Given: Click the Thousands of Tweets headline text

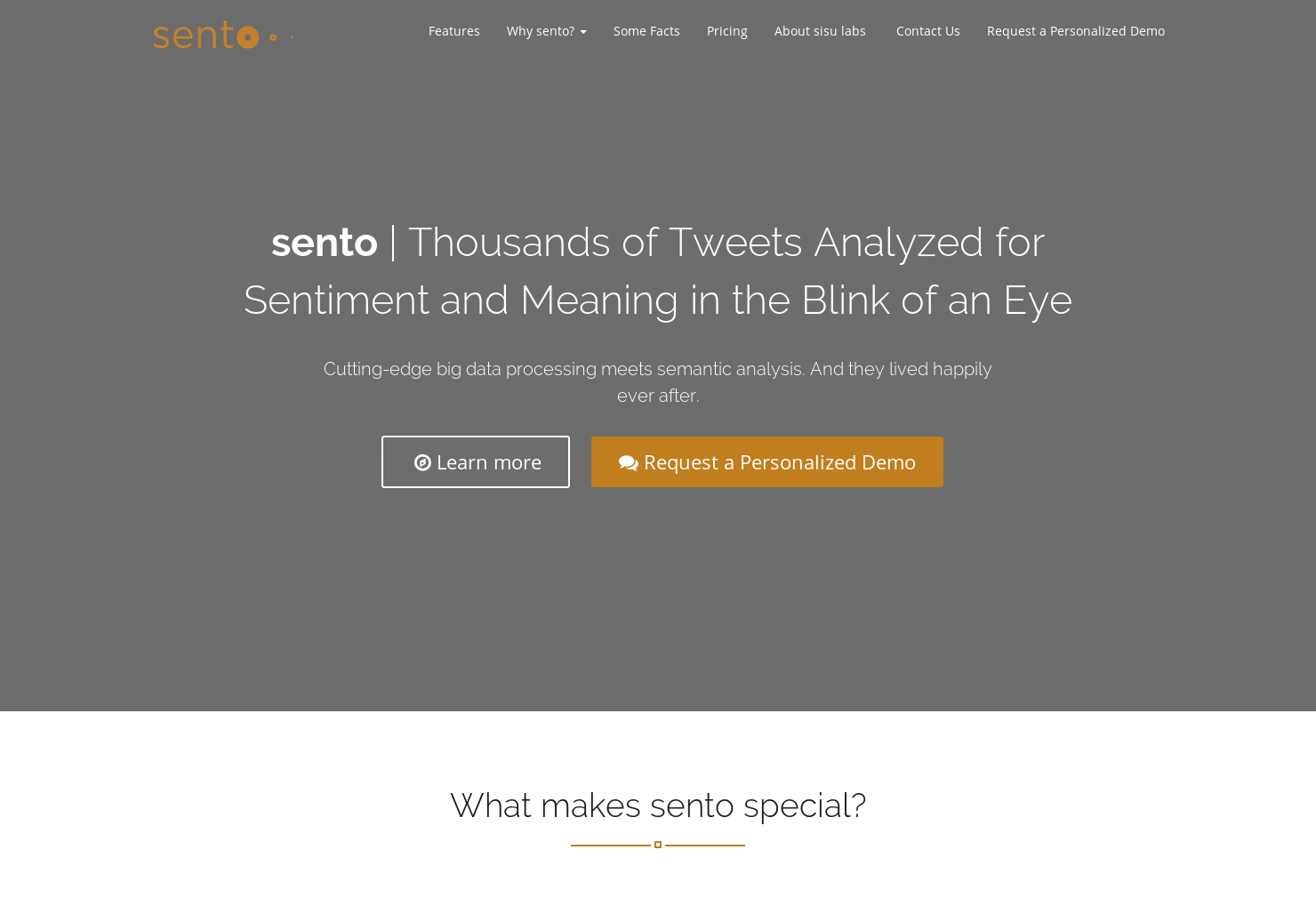Looking at the screenshot, I should click(726, 243).
